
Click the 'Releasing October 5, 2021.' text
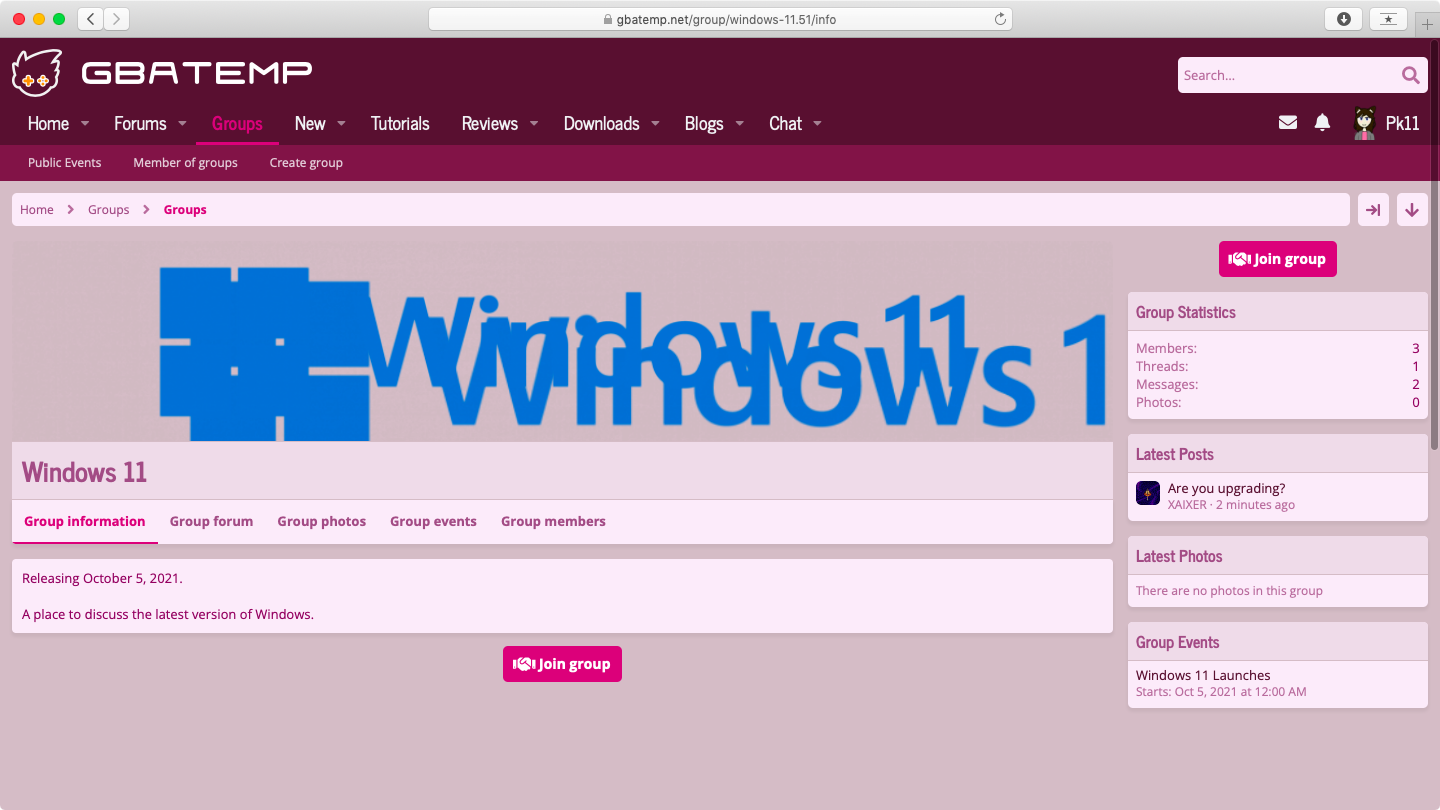coord(102,578)
